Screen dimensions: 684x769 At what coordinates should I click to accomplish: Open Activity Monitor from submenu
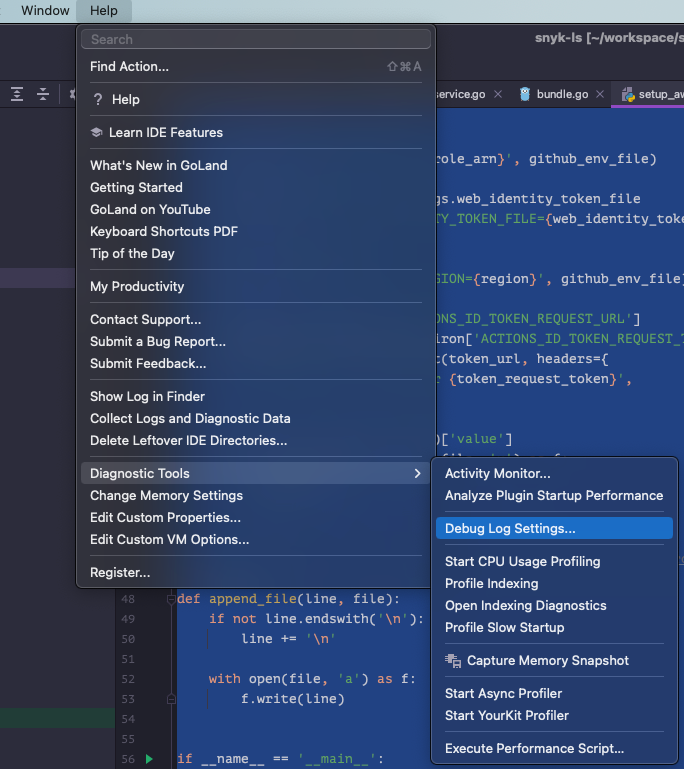pyautogui.click(x=497, y=474)
